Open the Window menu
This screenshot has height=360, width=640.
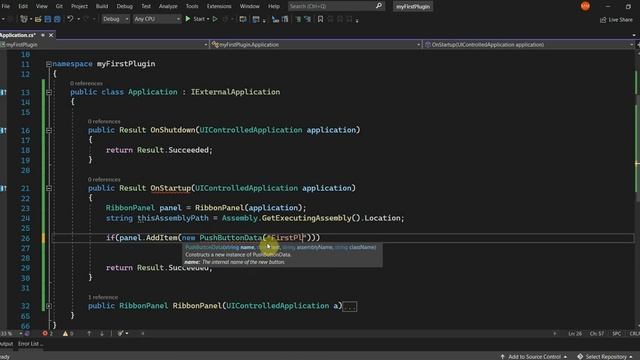point(249,6)
